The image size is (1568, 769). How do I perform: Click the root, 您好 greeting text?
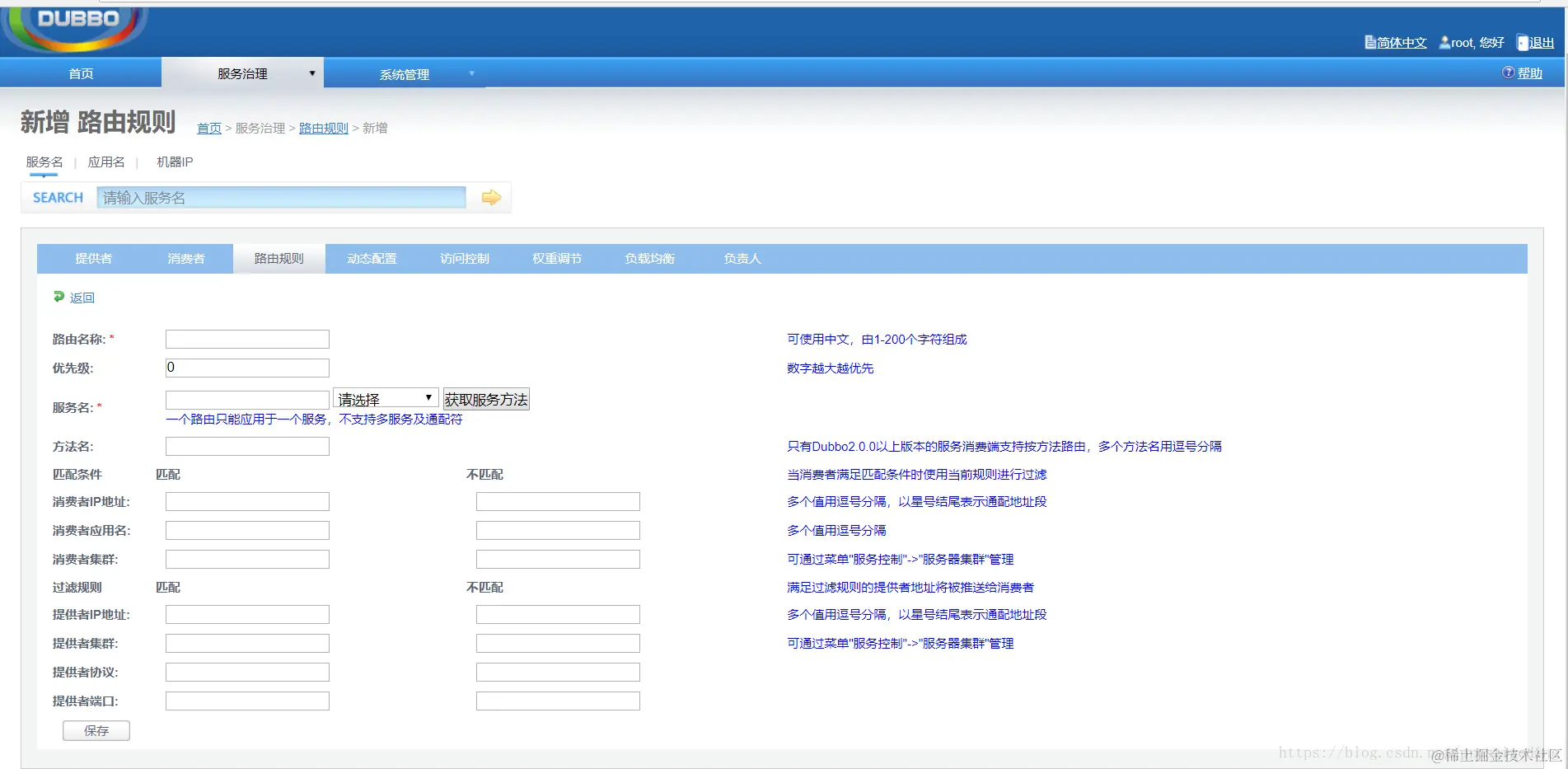(1477, 43)
